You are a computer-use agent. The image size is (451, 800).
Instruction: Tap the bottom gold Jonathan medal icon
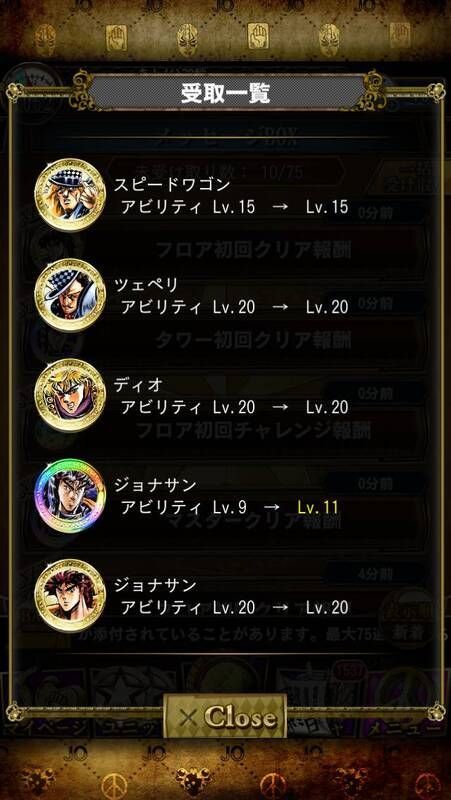pyautogui.click(x=70, y=595)
